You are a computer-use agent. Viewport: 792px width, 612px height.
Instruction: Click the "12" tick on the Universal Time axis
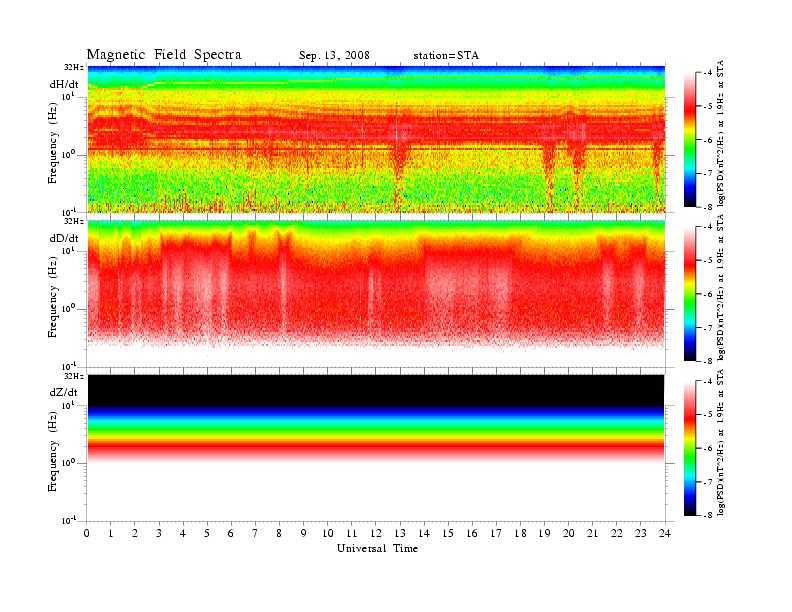[x=376, y=533]
